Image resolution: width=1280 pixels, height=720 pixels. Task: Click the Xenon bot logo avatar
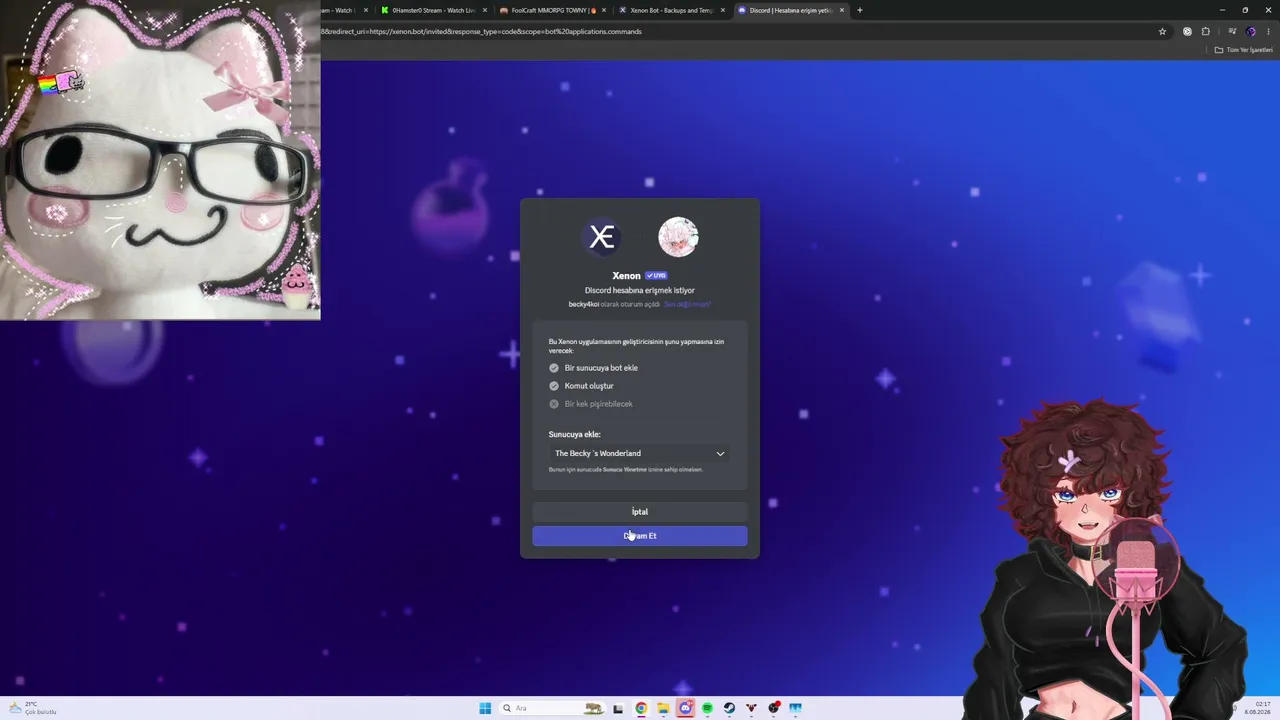coord(601,237)
